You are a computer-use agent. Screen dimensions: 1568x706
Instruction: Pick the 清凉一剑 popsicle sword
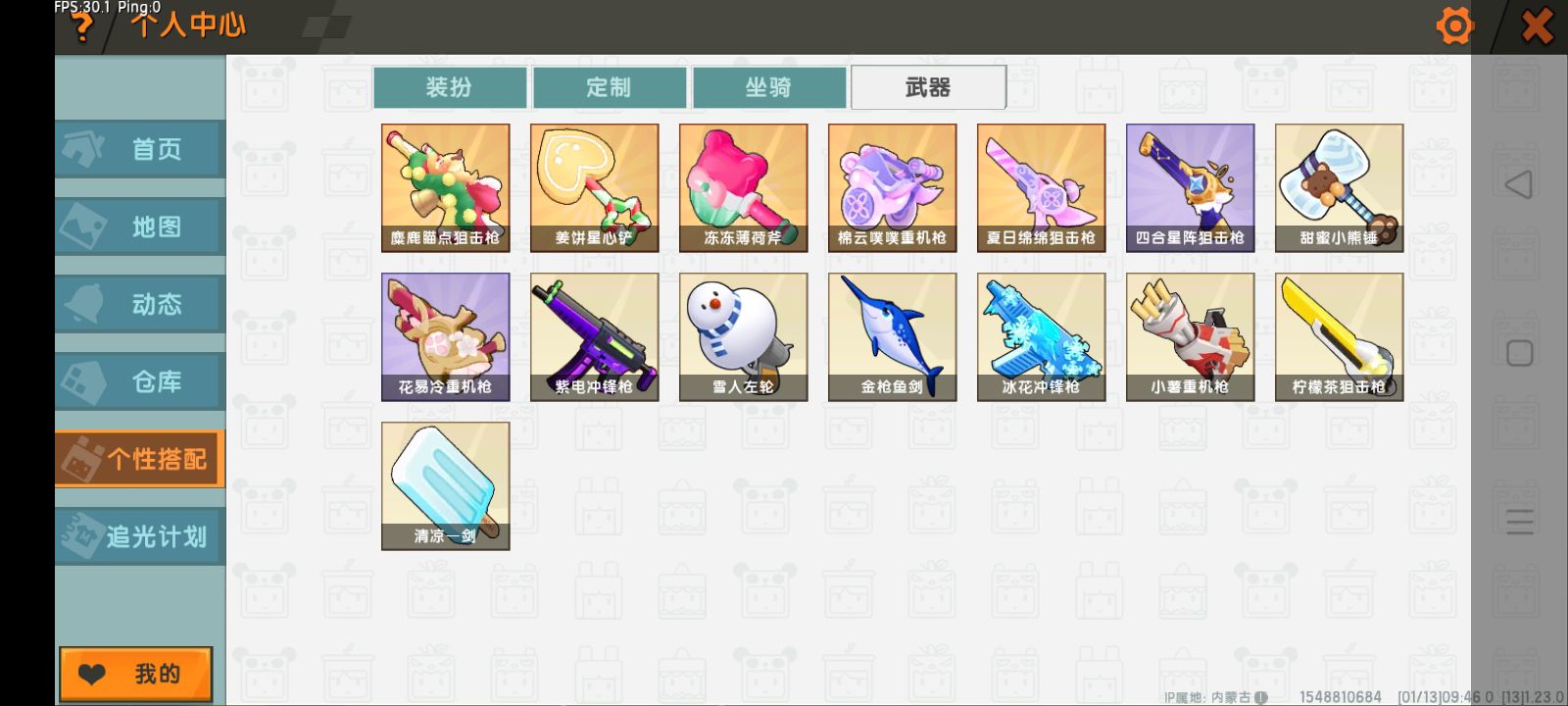coord(445,485)
